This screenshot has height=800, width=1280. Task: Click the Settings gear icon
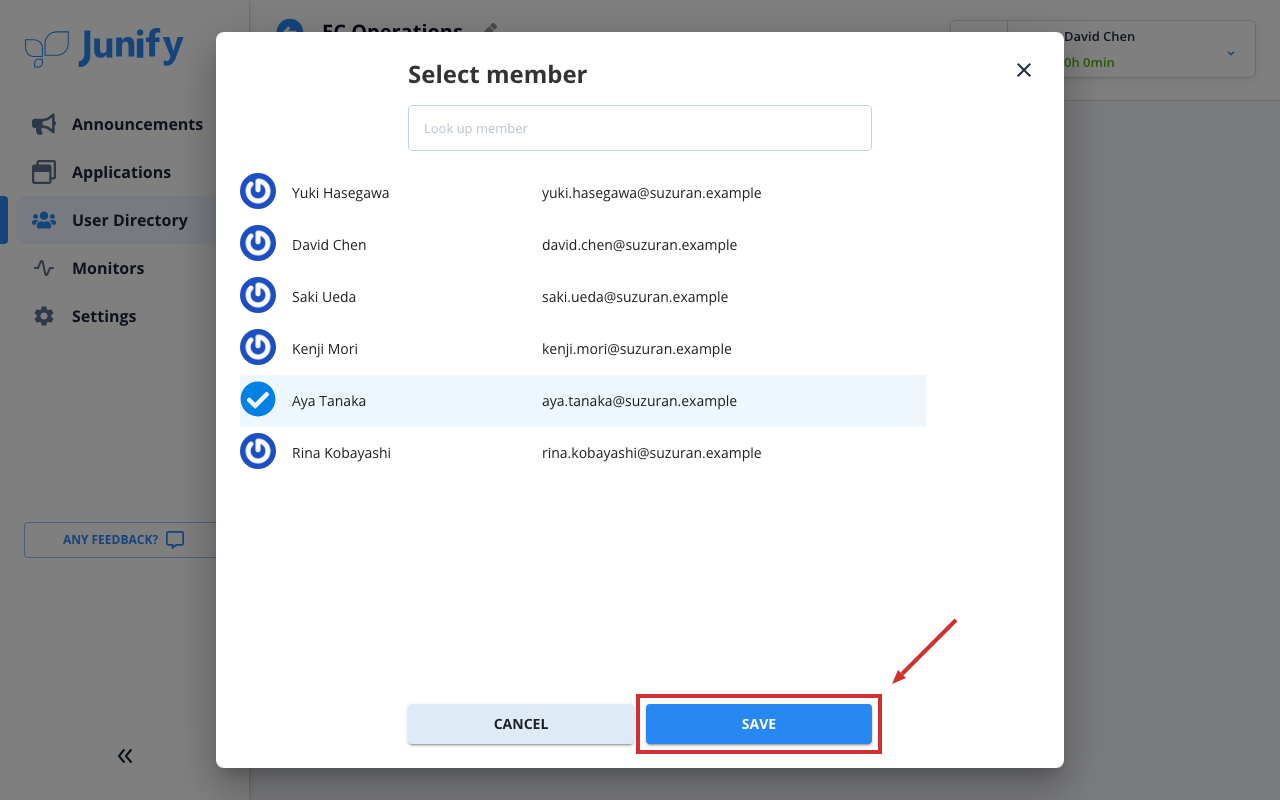44,316
